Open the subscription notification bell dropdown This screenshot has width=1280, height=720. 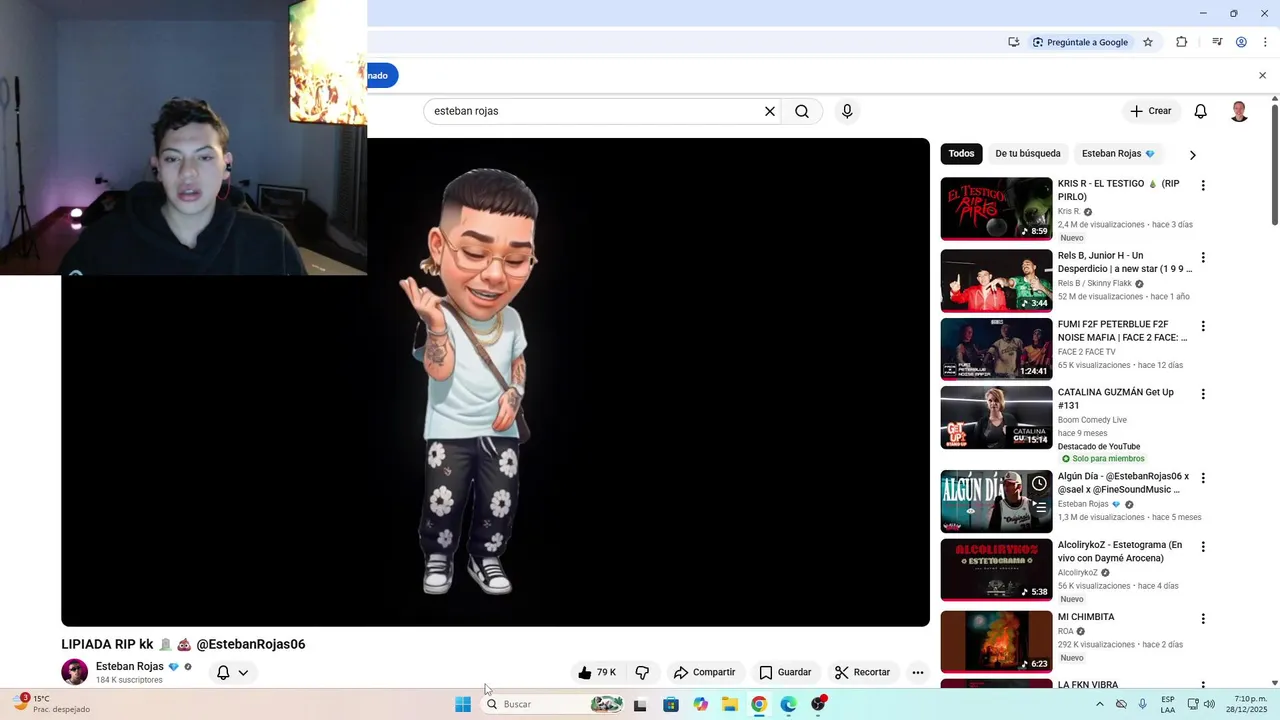(232, 672)
